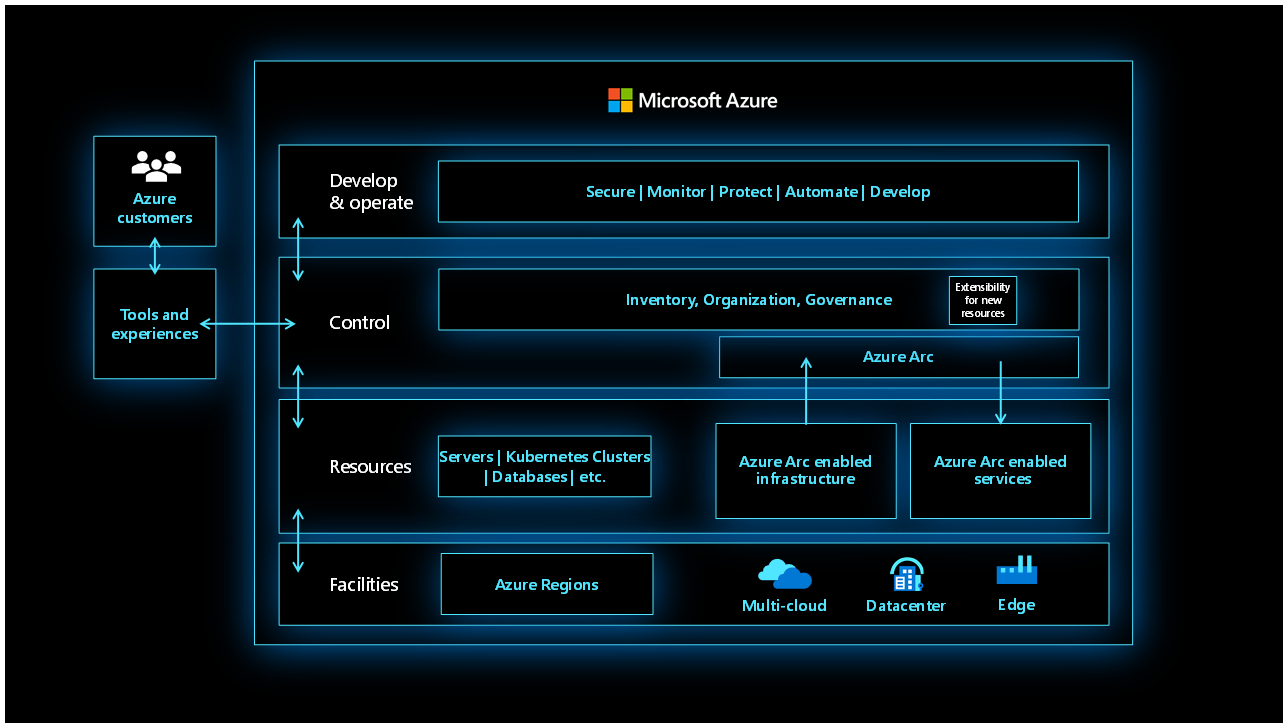1288x728 pixels.
Task: Collapse the Facilities layer
Action: [364, 584]
